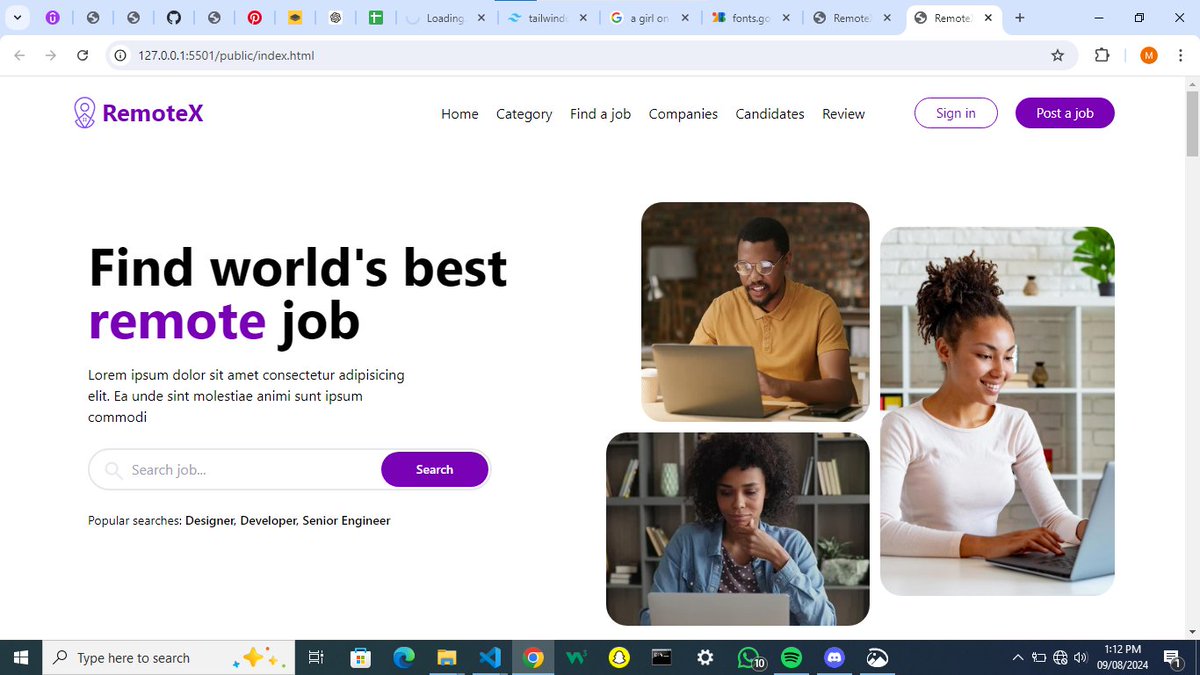
Task: Open WhatsApp from the taskbar
Action: tap(750, 657)
